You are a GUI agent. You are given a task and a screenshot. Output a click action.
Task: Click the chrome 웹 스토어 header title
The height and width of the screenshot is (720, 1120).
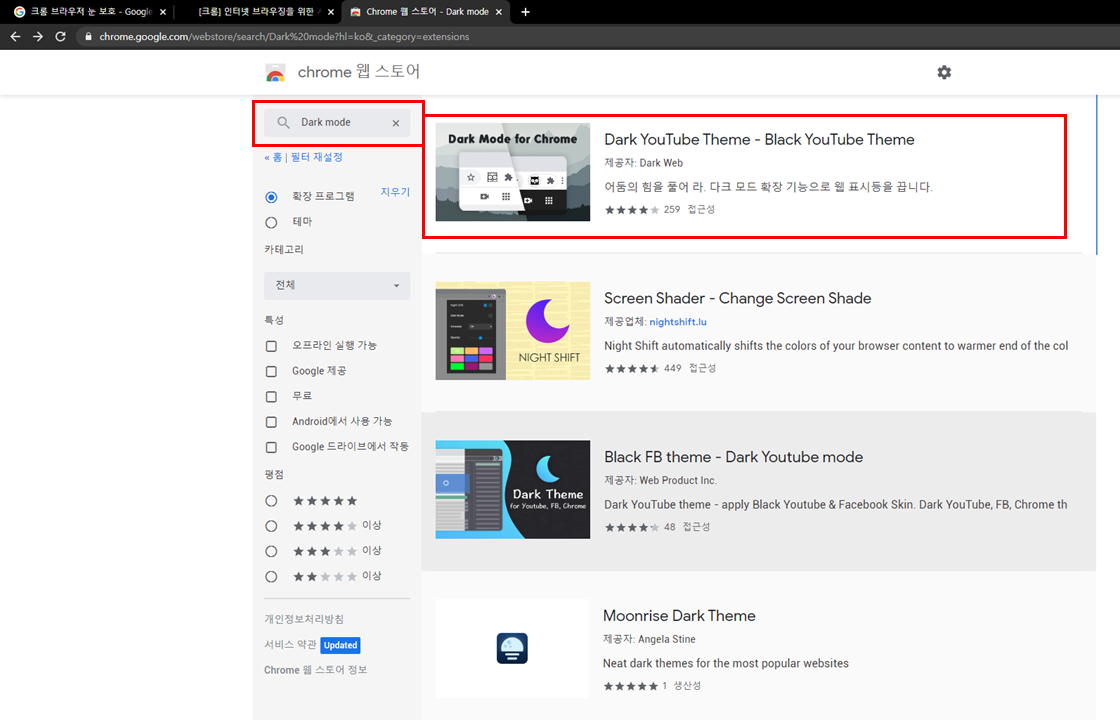(x=359, y=72)
